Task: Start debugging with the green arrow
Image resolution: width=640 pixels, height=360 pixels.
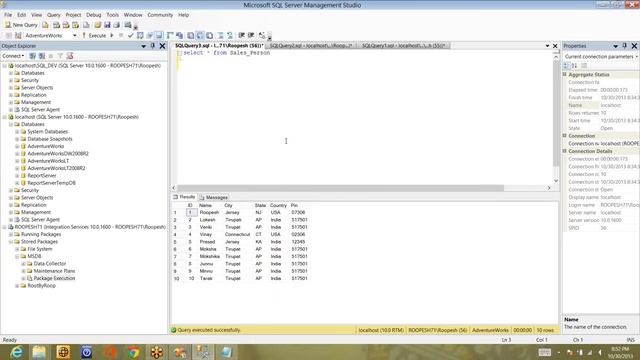Action: coord(111,36)
